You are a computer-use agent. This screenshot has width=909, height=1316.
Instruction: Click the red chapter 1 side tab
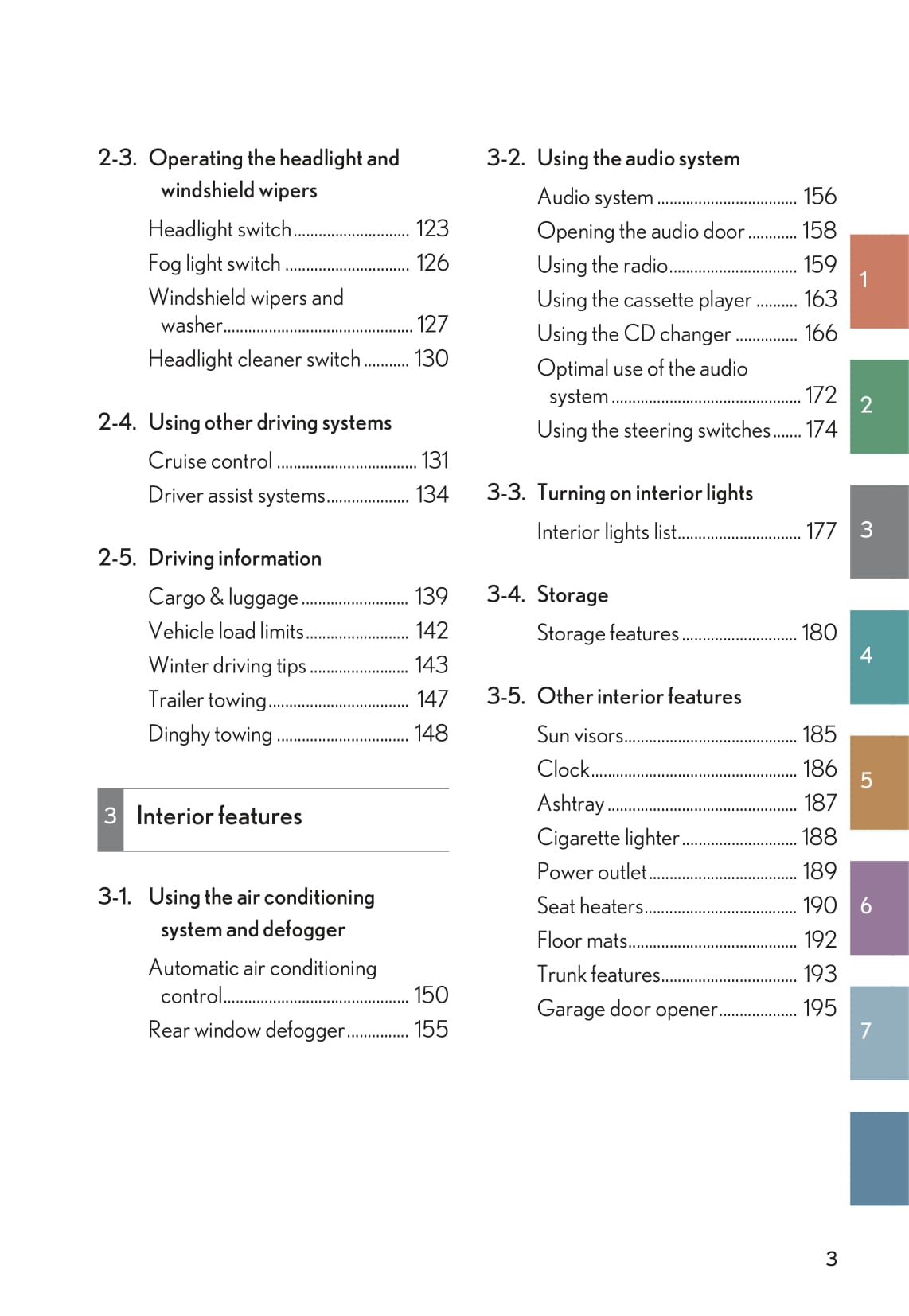coord(879,281)
